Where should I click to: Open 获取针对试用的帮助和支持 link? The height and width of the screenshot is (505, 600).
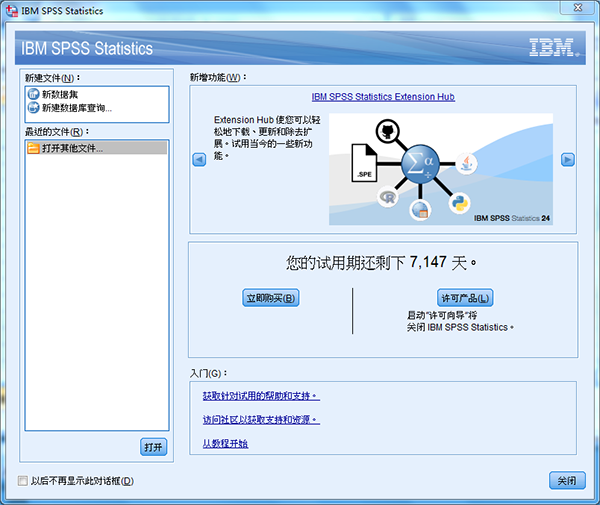point(261,396)
